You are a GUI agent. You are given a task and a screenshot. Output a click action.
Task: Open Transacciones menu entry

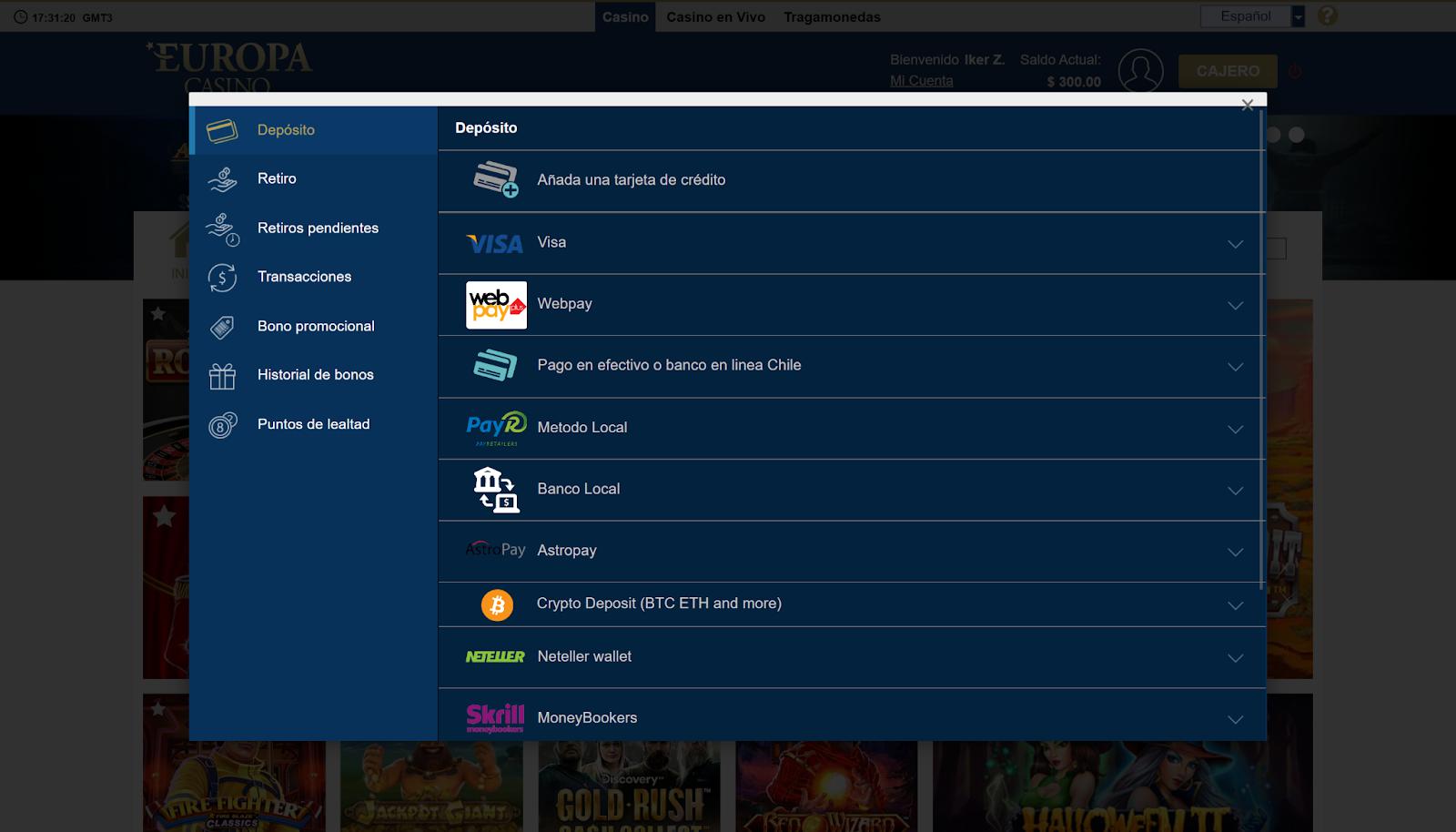(x=313, y=277)
